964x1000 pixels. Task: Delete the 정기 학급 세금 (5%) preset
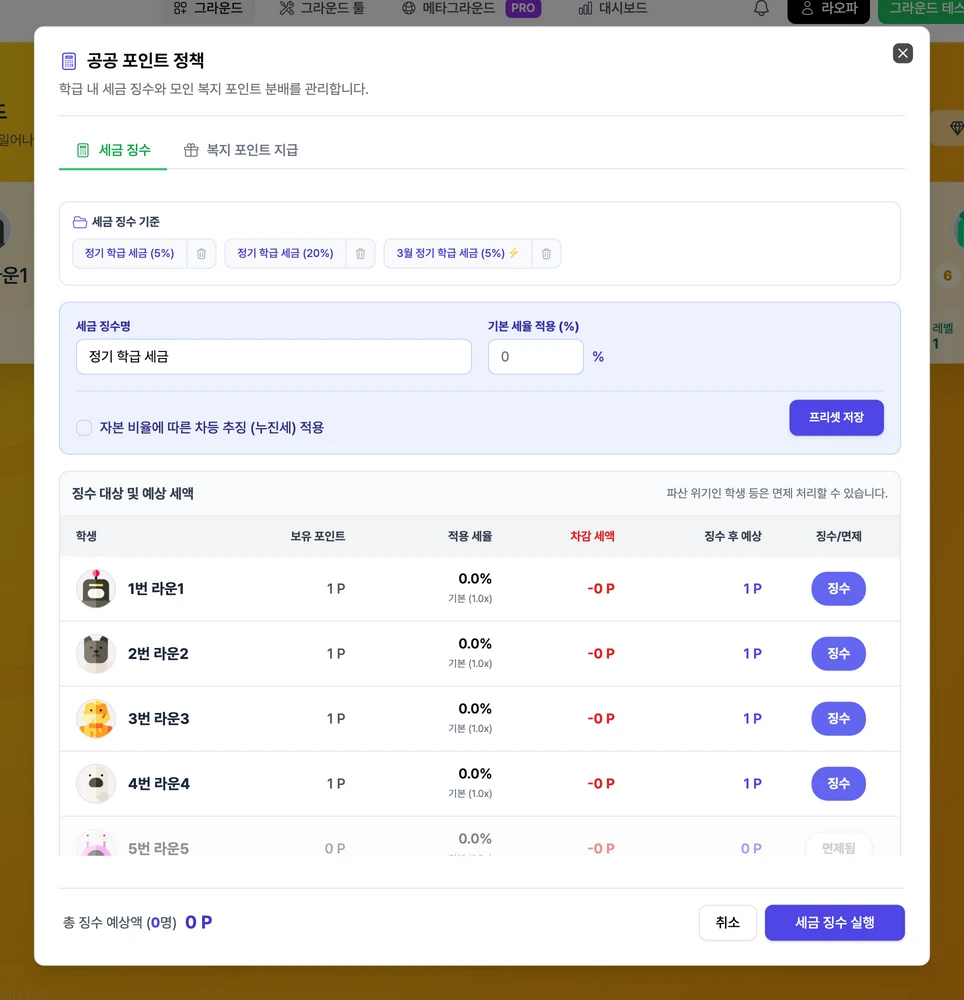point(201,254)
